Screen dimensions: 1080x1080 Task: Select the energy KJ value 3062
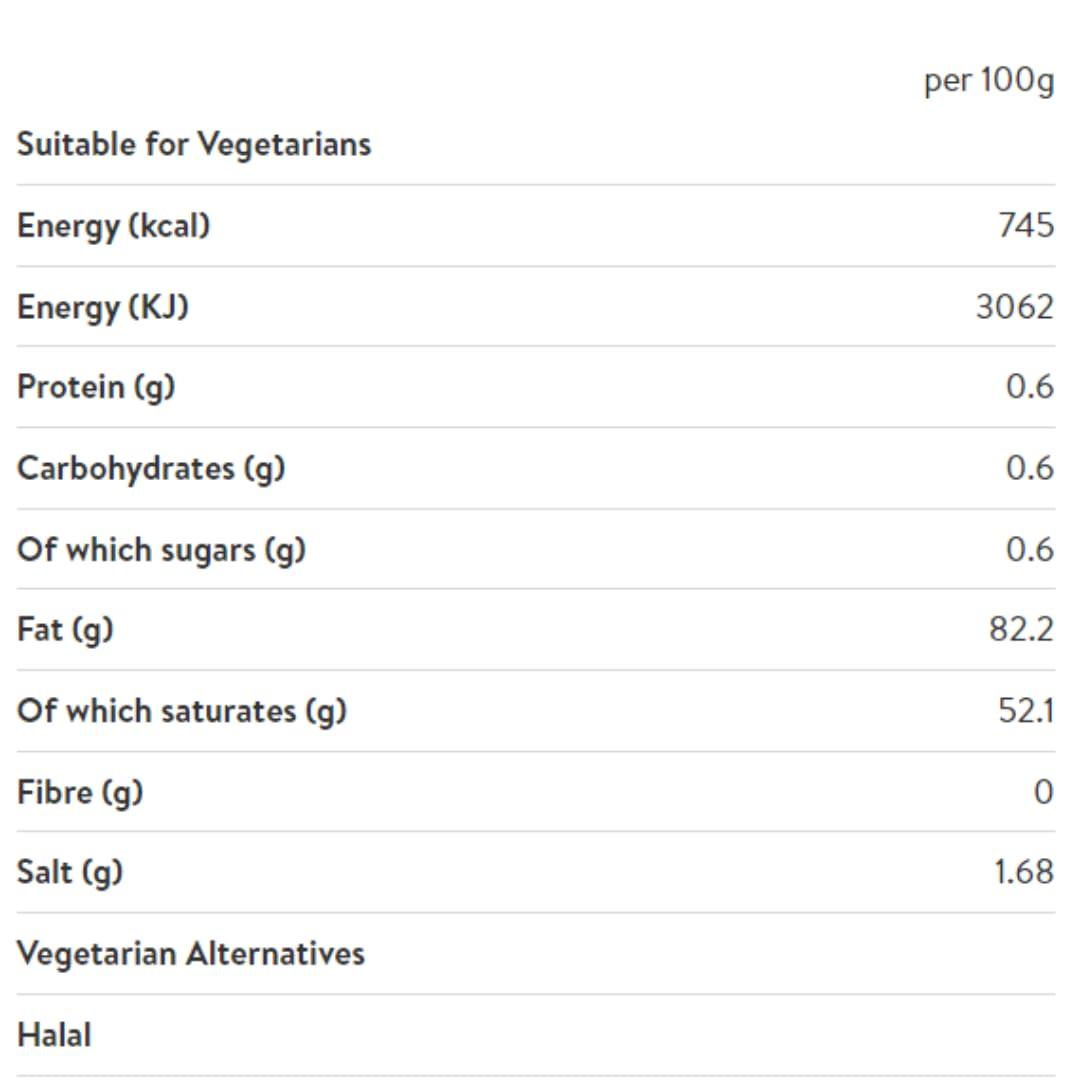[x=1014, y=307]
